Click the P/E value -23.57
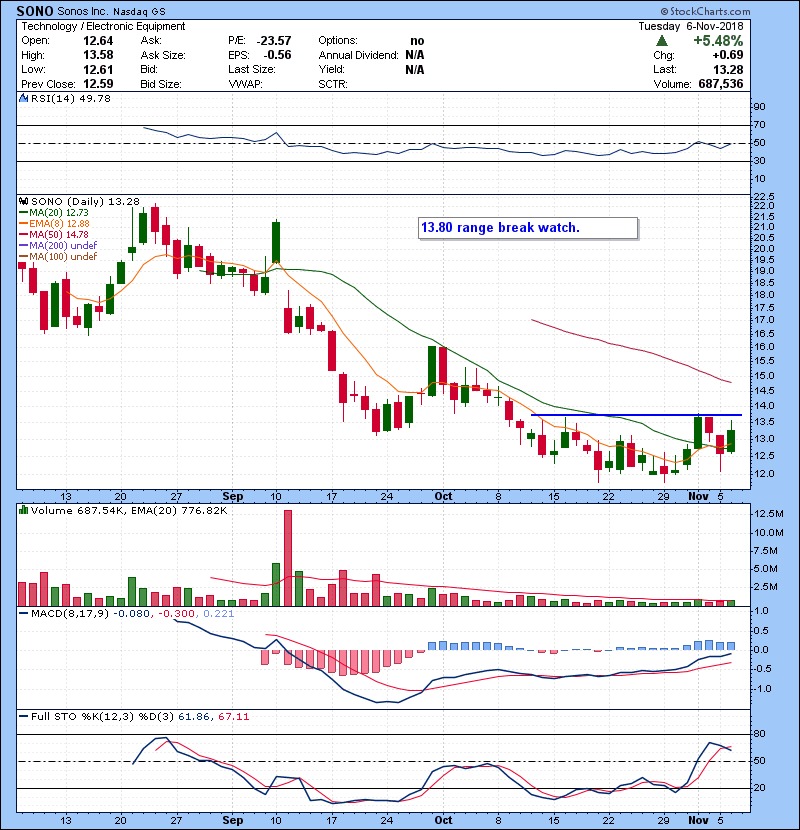The height and width of the screenshot is (830, 800). pyautogui.click(x=274, y=41)
